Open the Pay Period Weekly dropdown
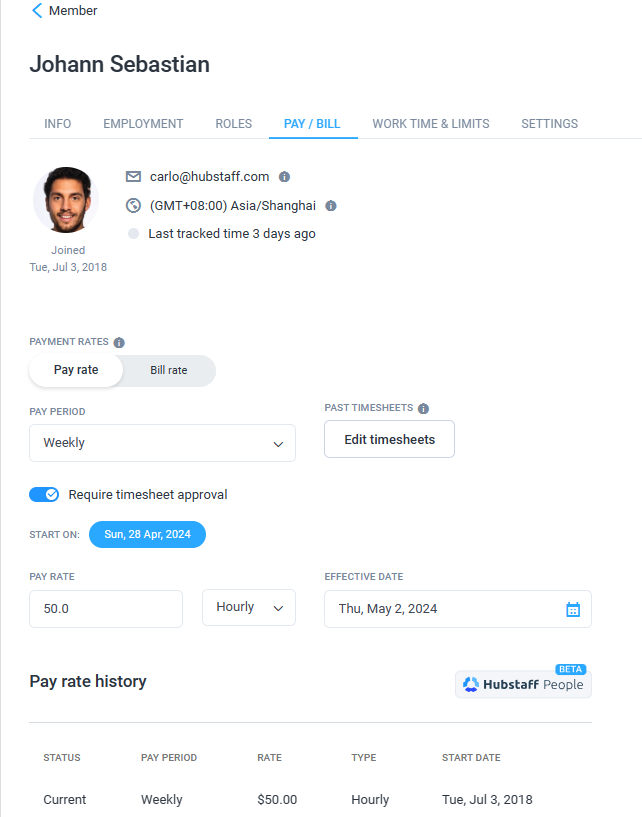Image resolution: width=642 pixels, height=817 pixels. tap(162, 443)
